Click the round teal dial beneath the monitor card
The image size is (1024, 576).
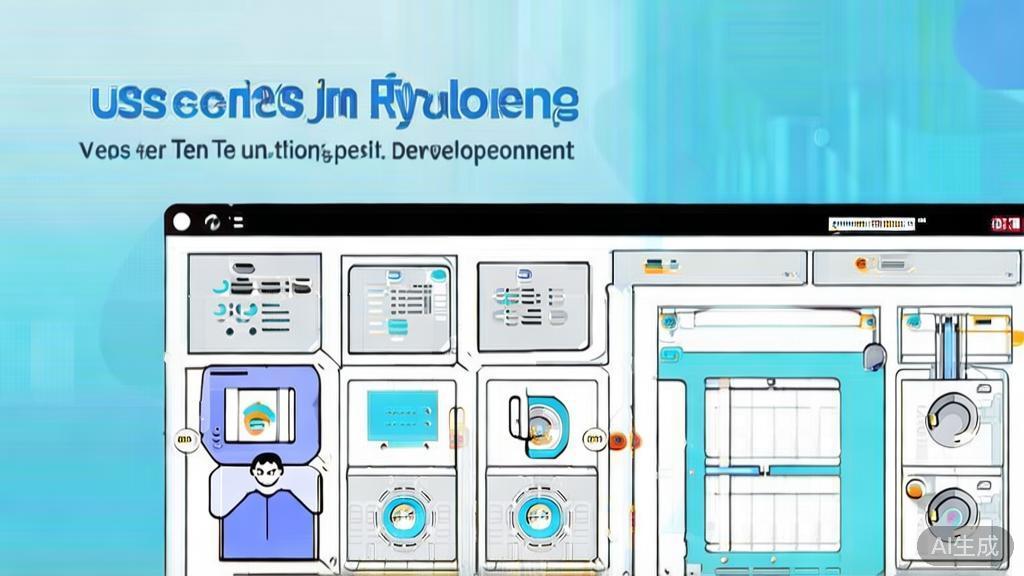(x=402, y=516)
